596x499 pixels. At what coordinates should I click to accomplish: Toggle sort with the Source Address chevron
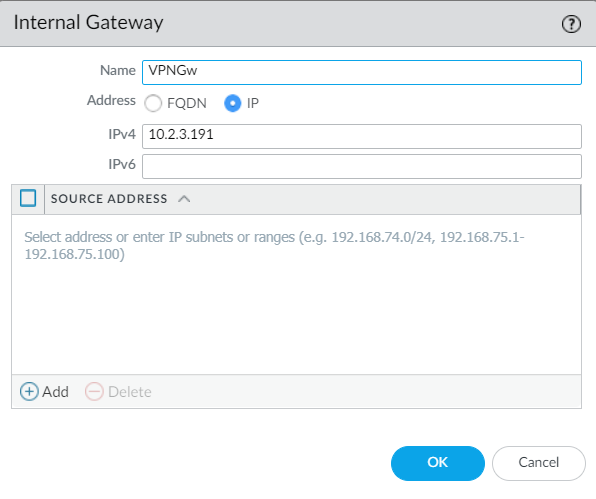click(184, 199)
